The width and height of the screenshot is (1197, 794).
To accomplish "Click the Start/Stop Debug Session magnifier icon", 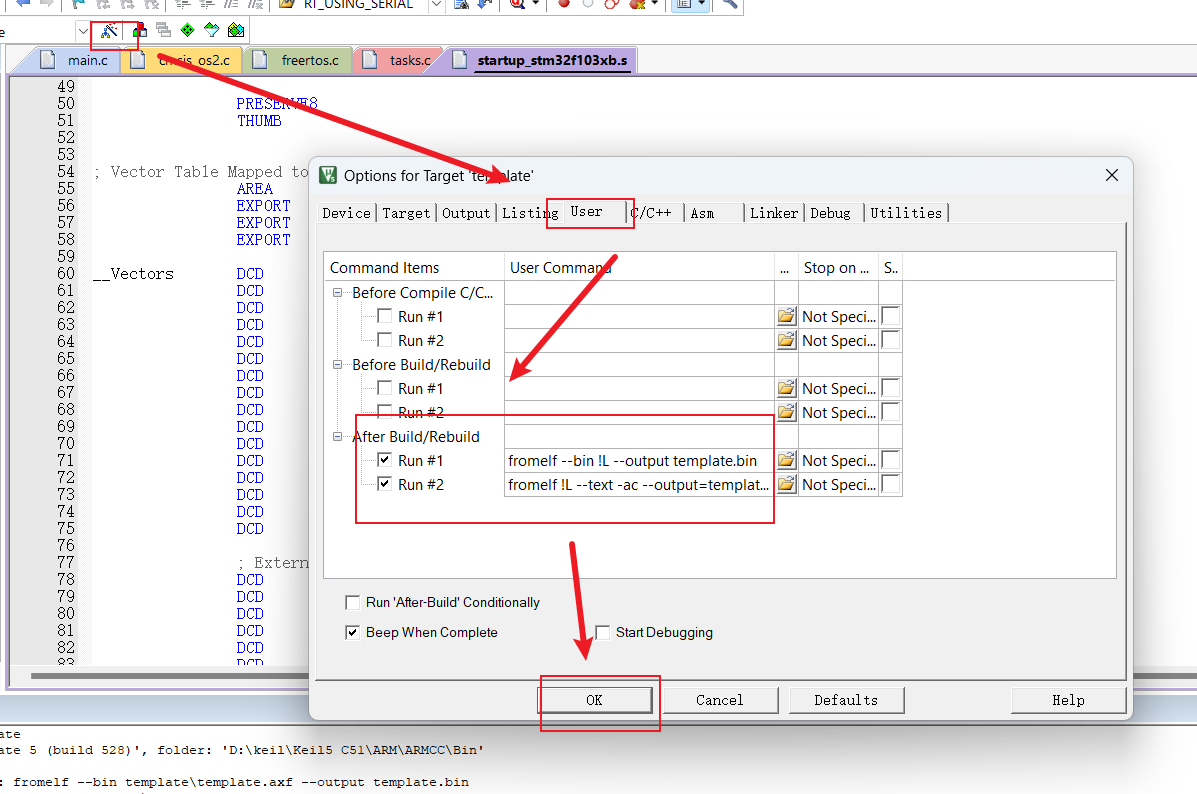I will pyautogui.click(x=518, y=4).
